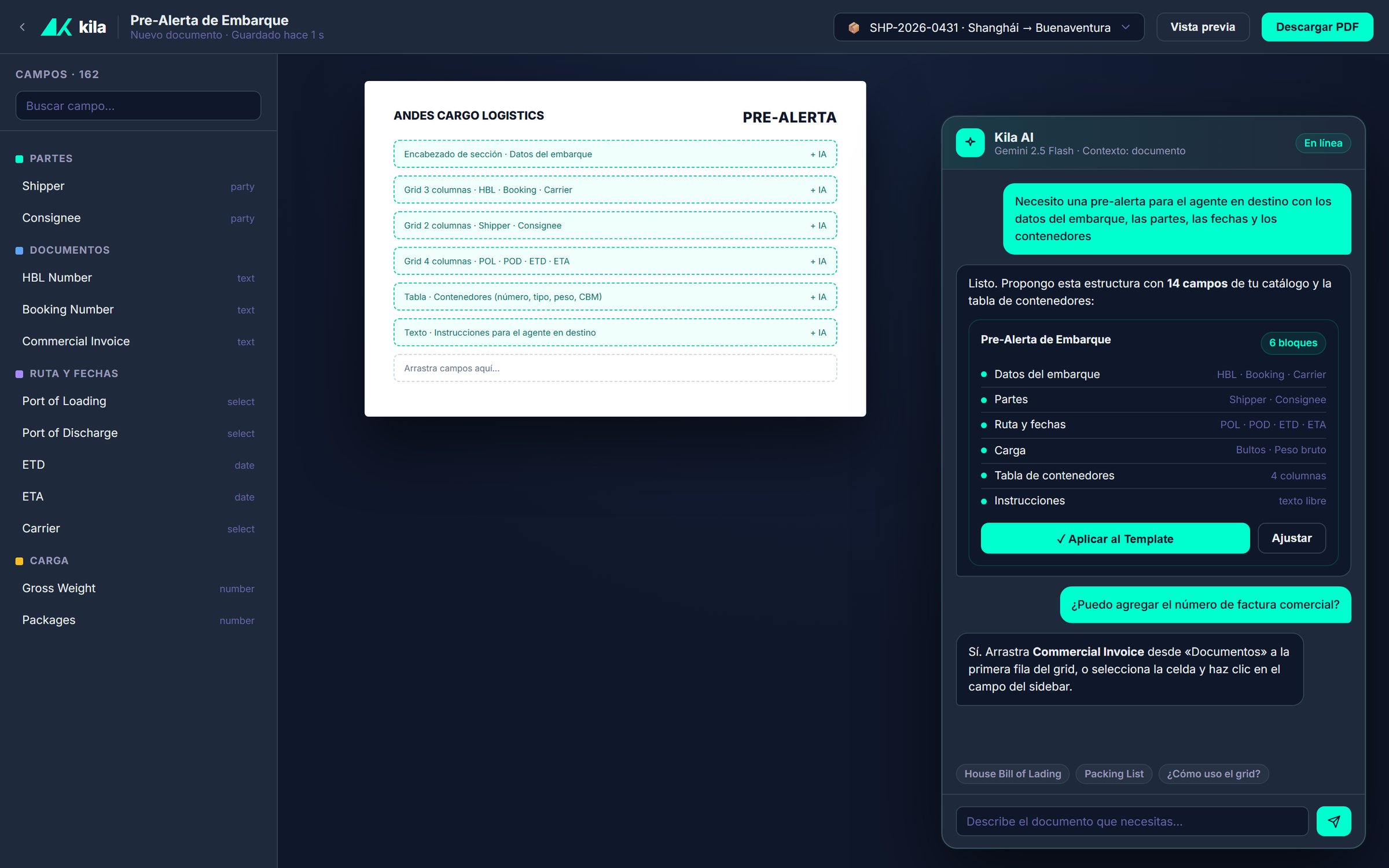Choose the House Bill of Lading suggestion
Screen dimensions: 1389x868
point(1012,774)
